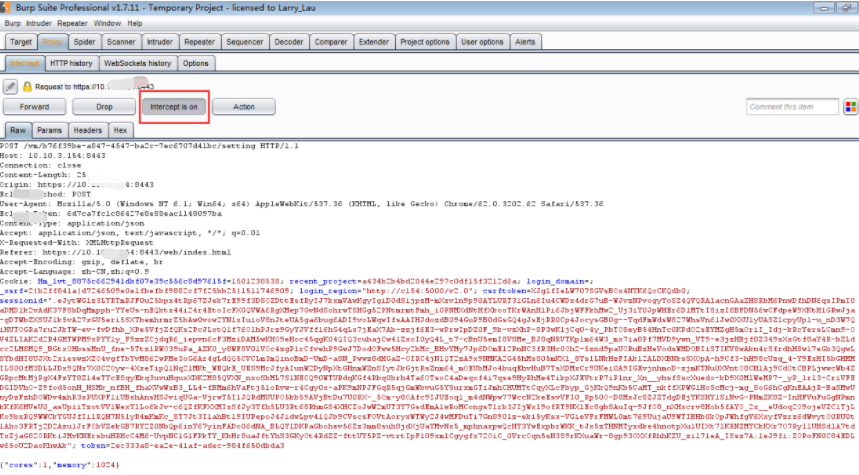Image resolution: width=859 pixels, height=475 pixels.
Task: Select the Params message view tab
Action: (x=50, y=130)
